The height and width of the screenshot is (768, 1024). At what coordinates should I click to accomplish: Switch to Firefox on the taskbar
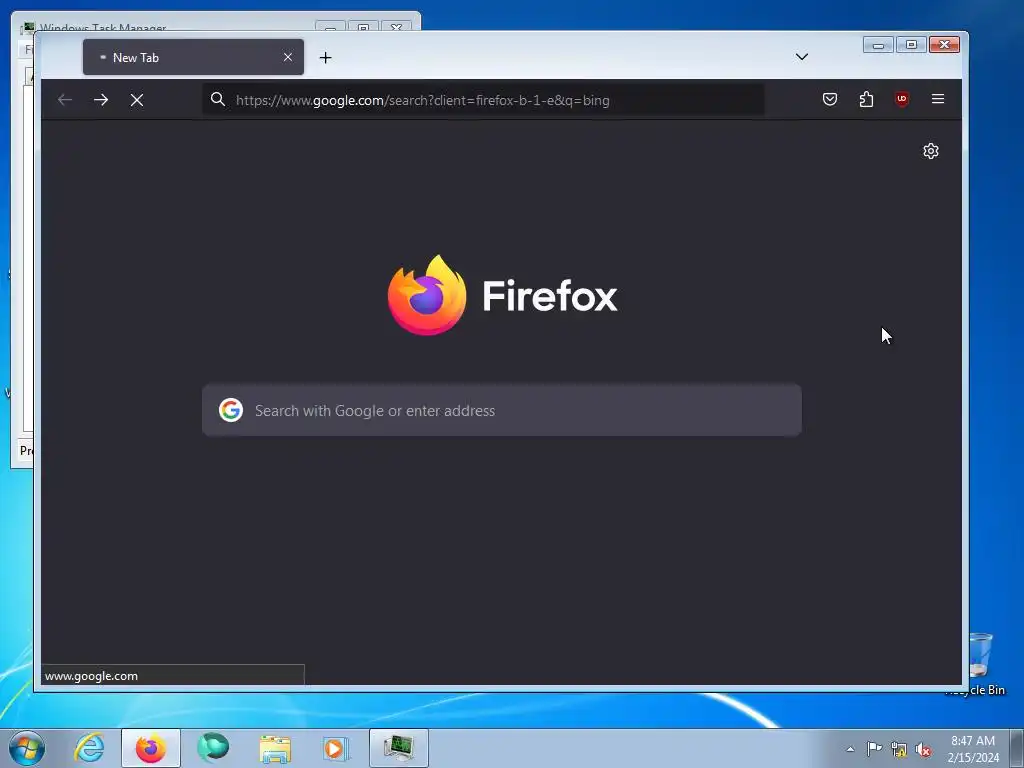[151, 748]
